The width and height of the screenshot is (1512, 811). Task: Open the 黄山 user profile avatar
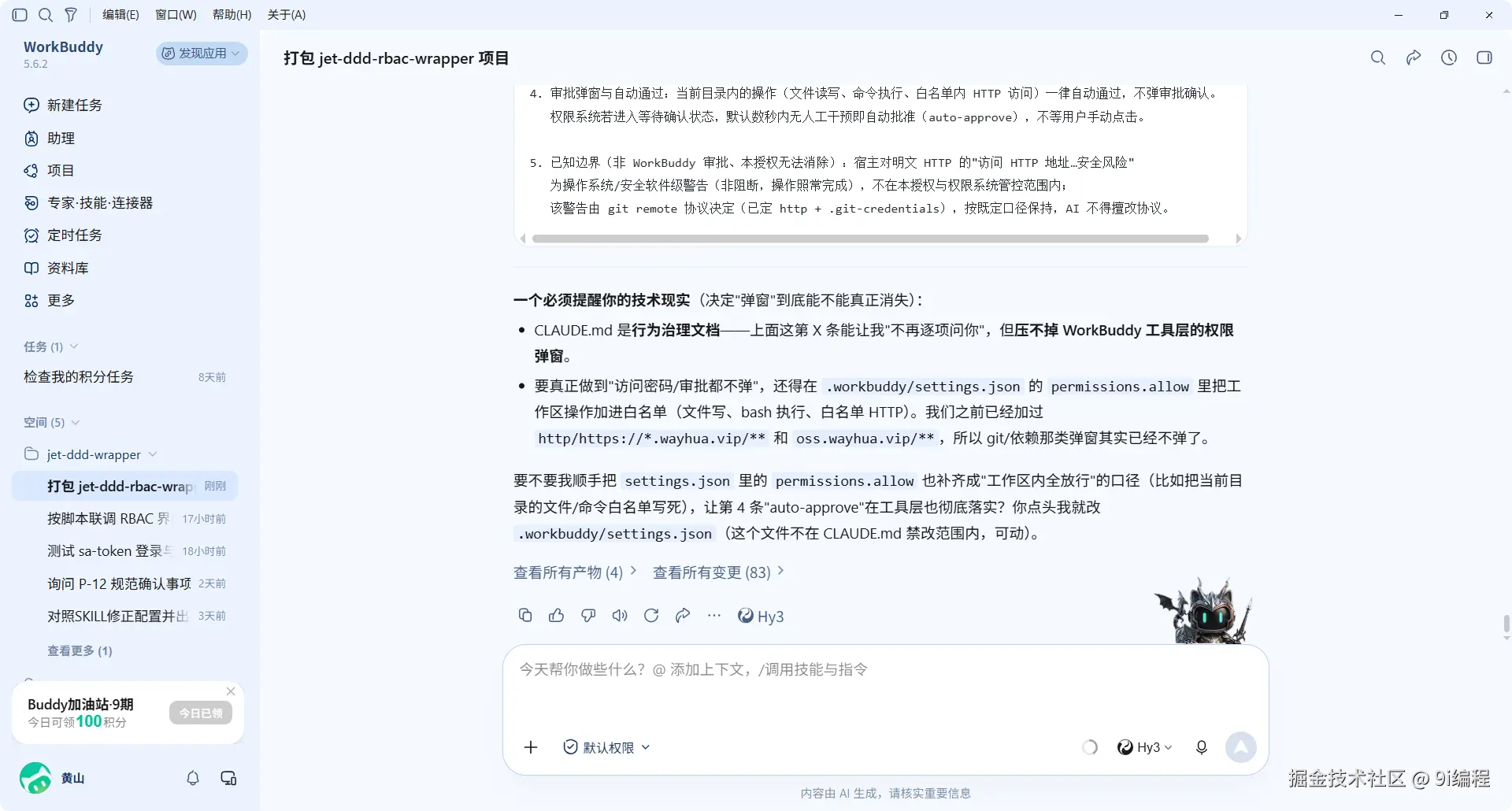35,778
